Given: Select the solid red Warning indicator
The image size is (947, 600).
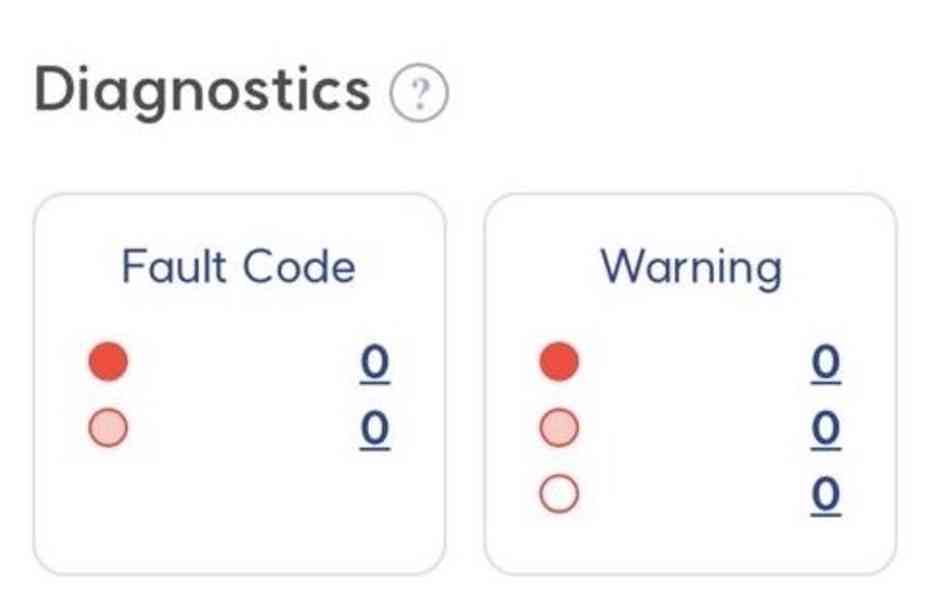Looking at the screenshot, I should coord(559,361).
